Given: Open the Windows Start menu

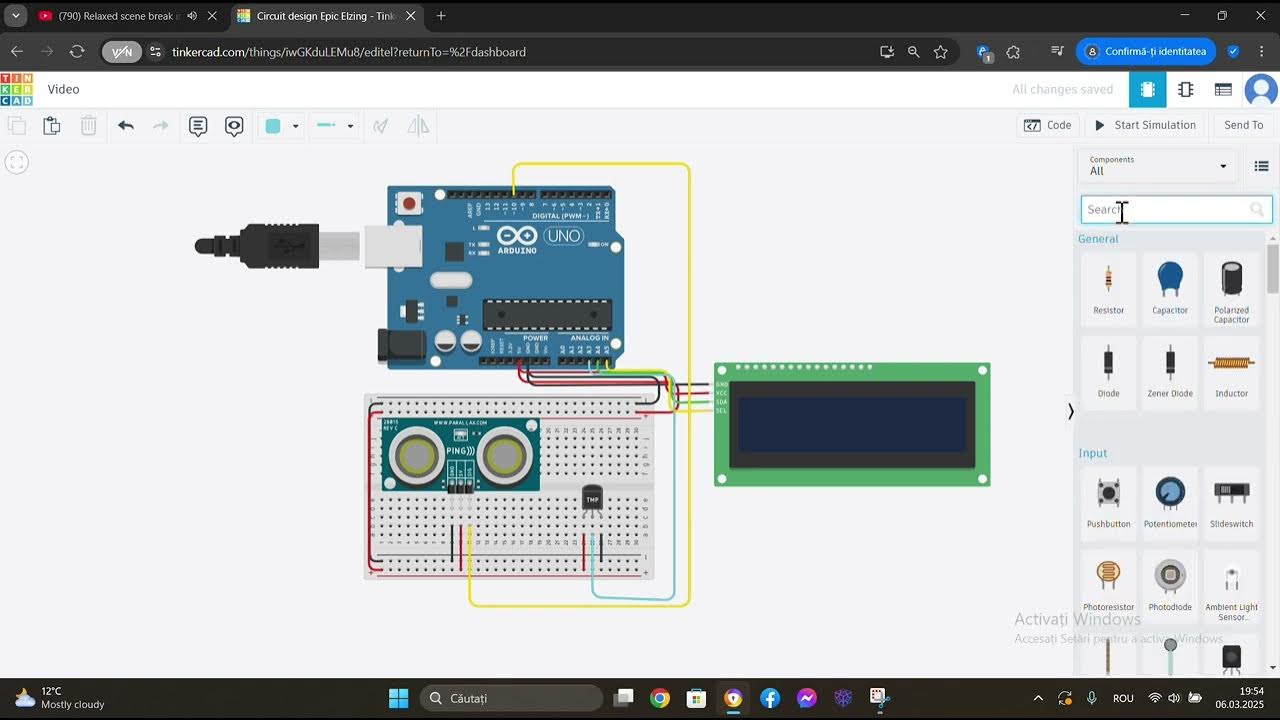Looking at the screenshot, I should tap(398, 698).
